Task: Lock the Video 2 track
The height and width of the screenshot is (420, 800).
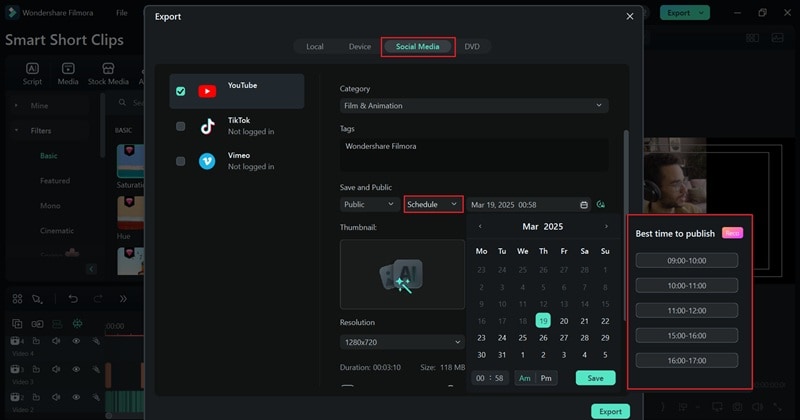Action: point(36,397)
